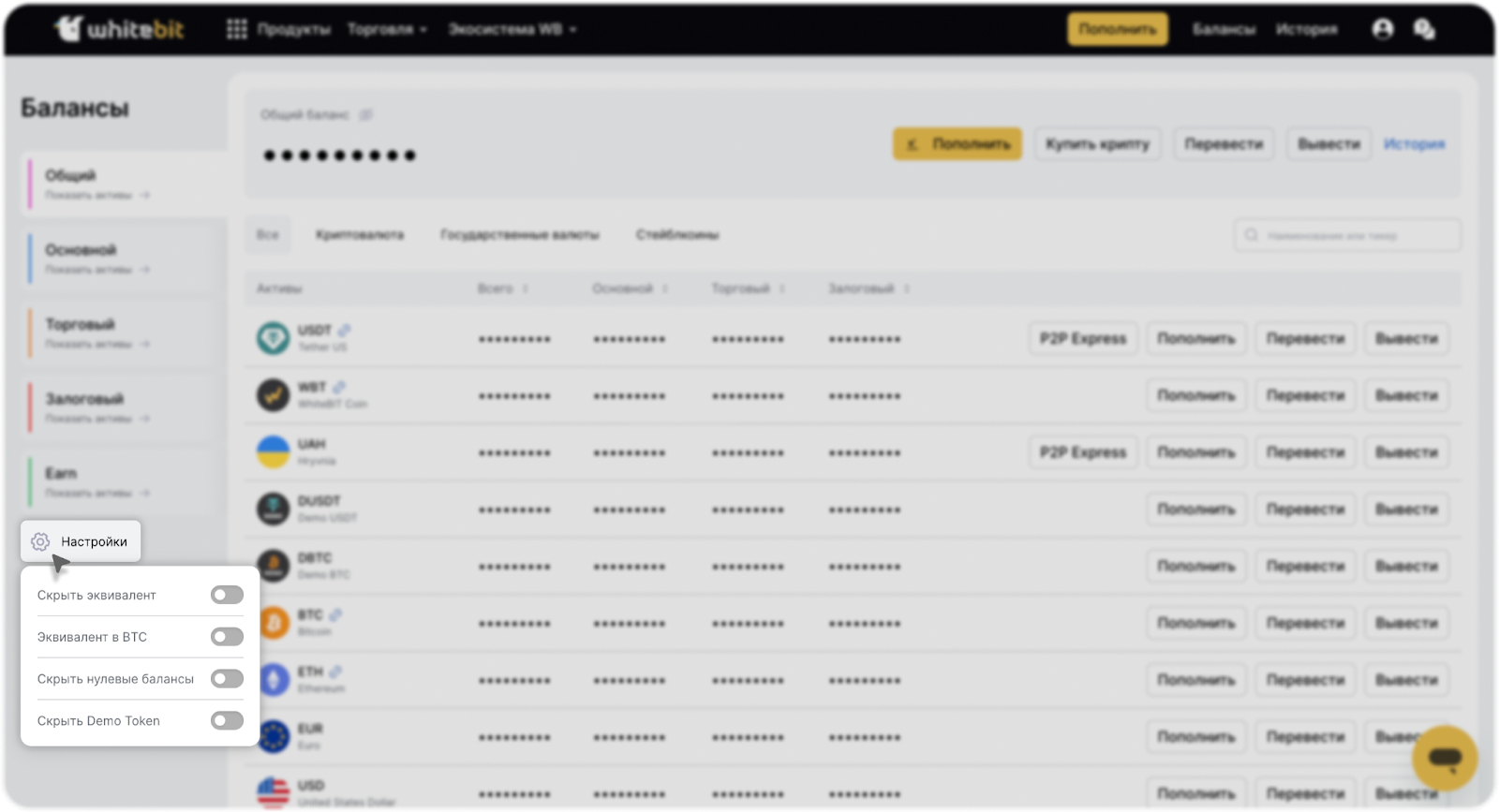Expand the Торговля dropdown menu
This screenshot has width=1499, height=812.
pyautogui.click(x=387, y=29)
